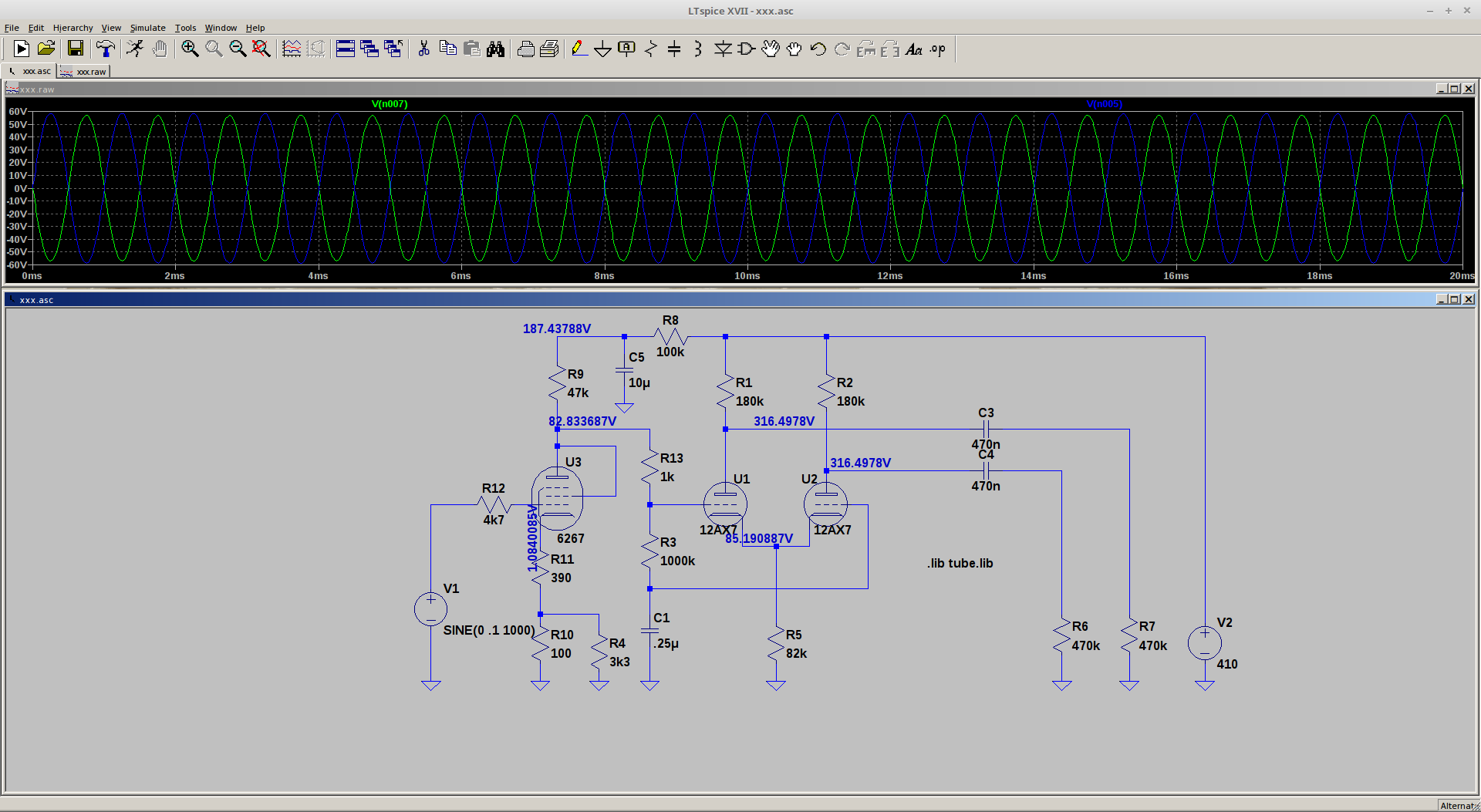Open Find with the binoculars icon
This screenshot has height=812, width=1481.
tap(495, 49)
